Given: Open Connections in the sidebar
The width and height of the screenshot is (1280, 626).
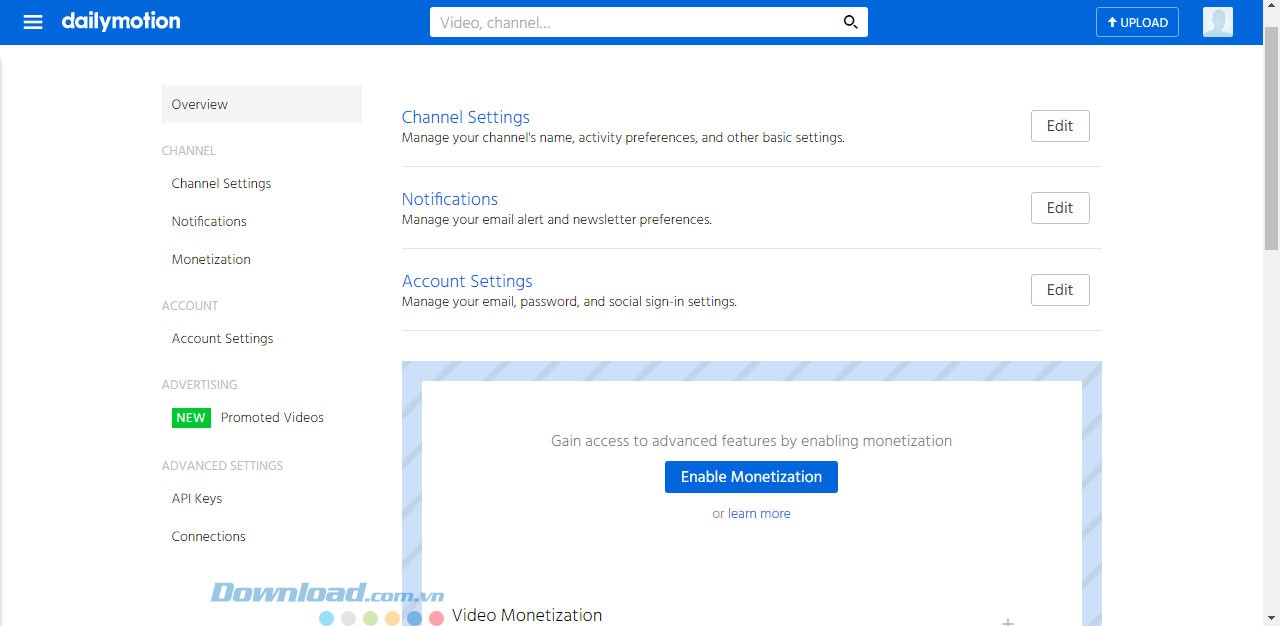Looking at the screenshot, I should coord(208,537).
